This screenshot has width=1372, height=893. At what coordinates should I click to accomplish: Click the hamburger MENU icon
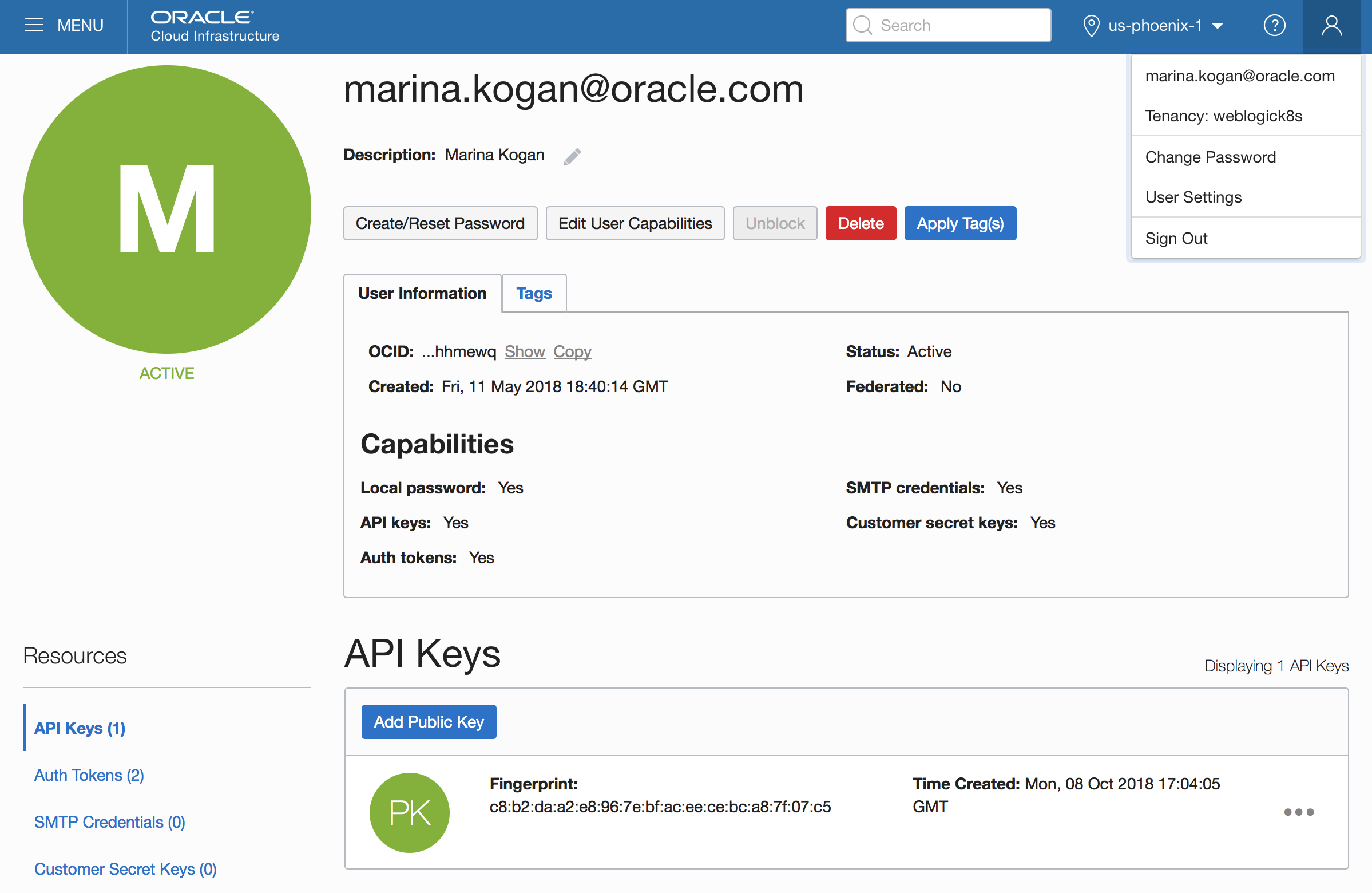(x=34, y=25)
